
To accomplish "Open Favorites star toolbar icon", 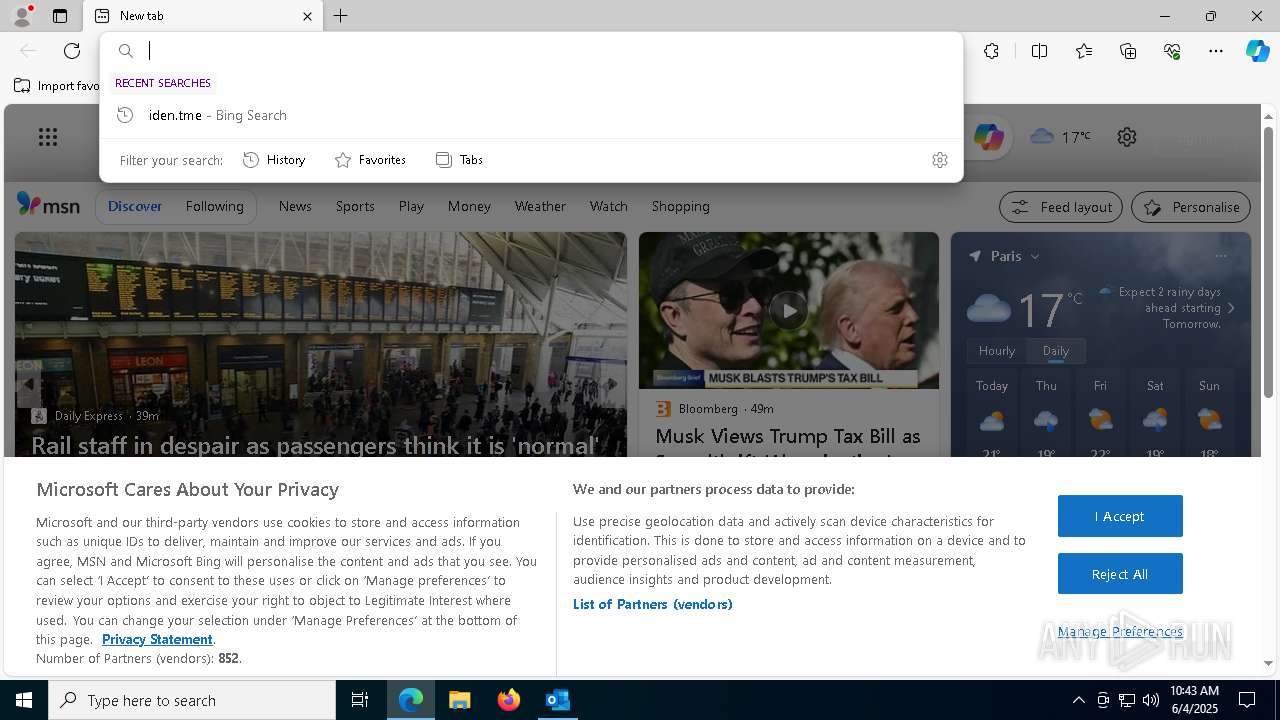I will (1084, 51).
